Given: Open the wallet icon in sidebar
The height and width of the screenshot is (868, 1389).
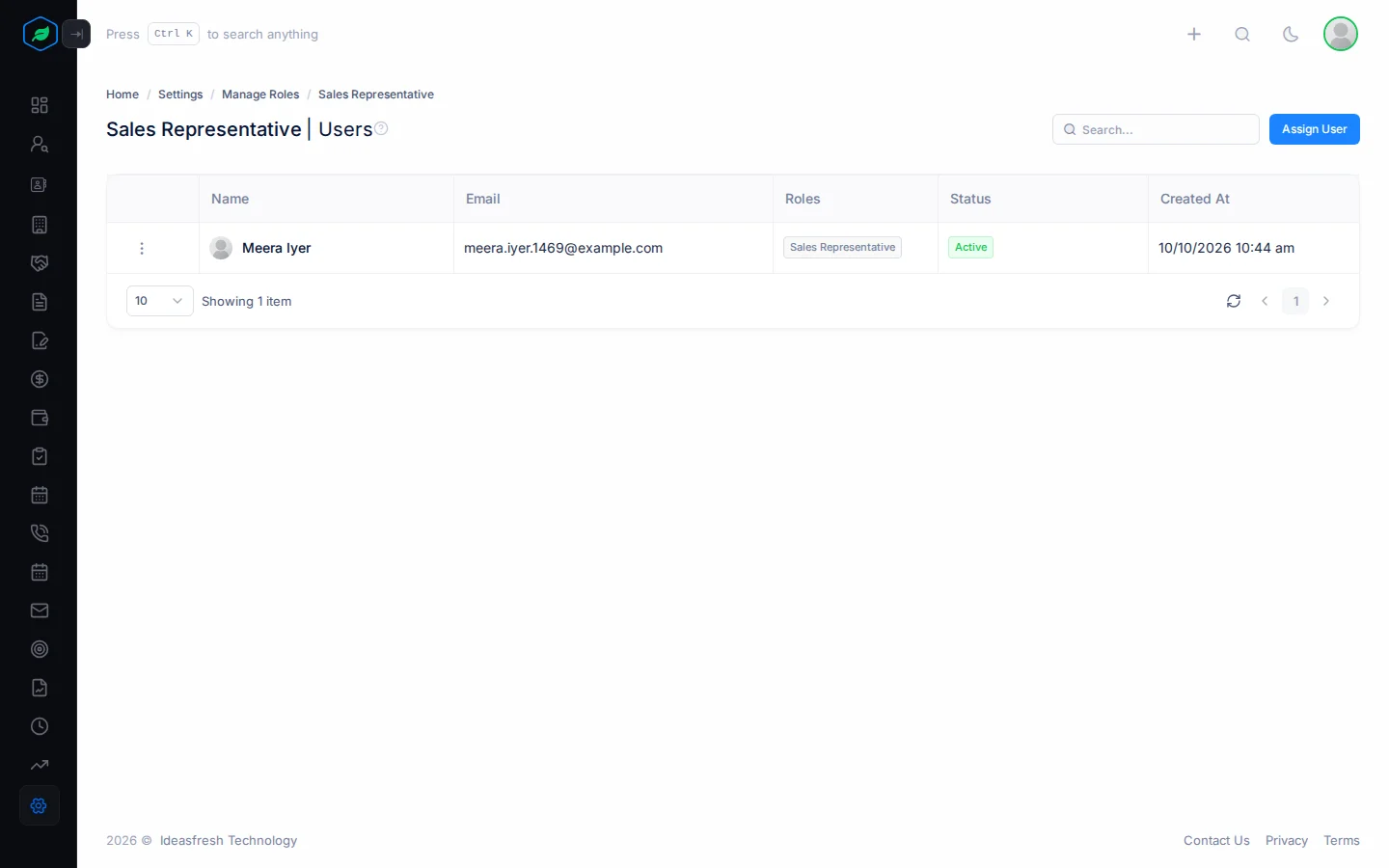Looking at the screenshot, I should [x=40, y=418].
